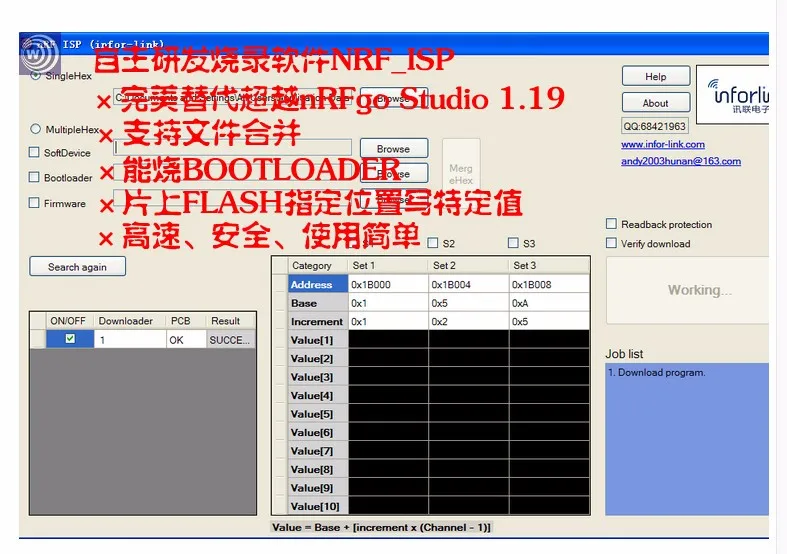This screenshot has height=554, width=787.
Task: Click the Search again button
Action: [x=77, y=266]
